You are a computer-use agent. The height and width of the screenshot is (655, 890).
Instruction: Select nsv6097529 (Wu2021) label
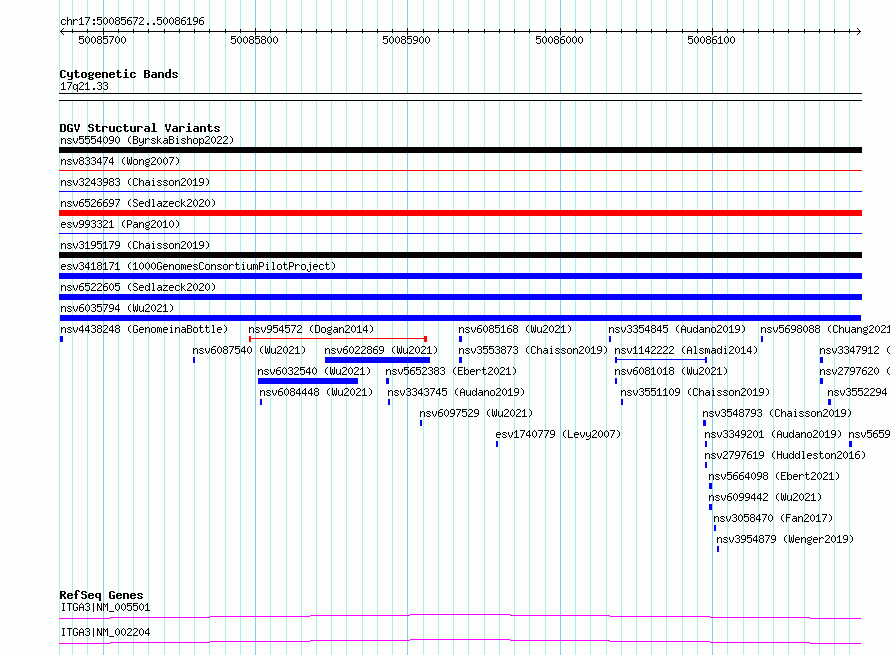[476, 413]
